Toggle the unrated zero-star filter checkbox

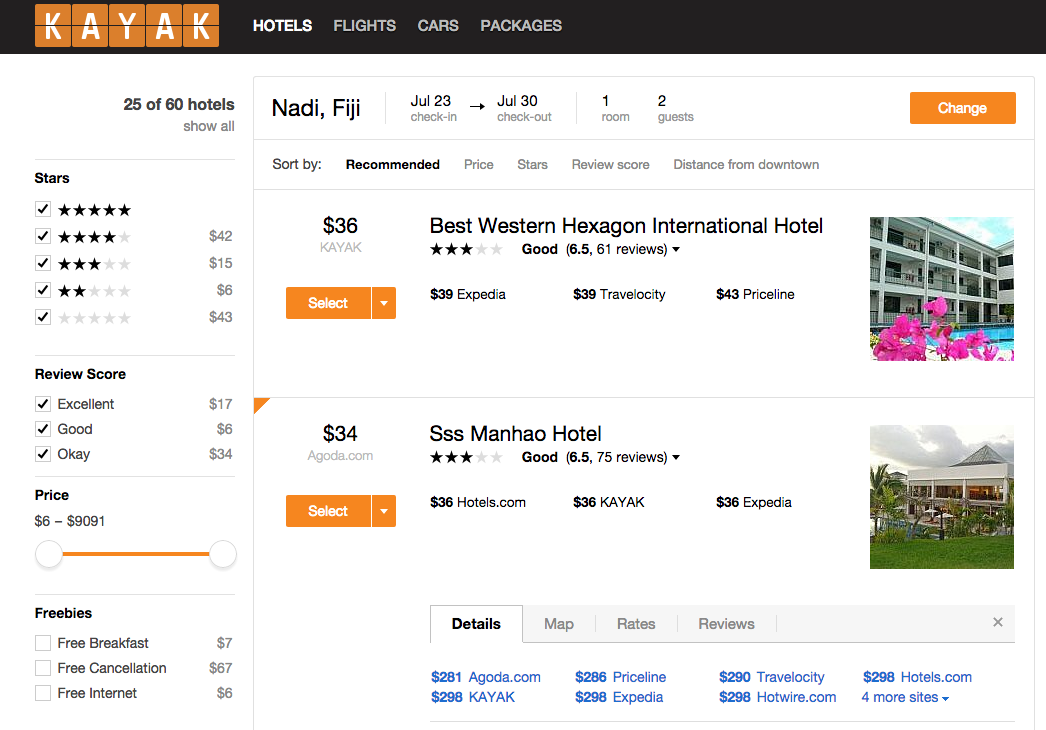pyautogui.click(x=43, y=317)
